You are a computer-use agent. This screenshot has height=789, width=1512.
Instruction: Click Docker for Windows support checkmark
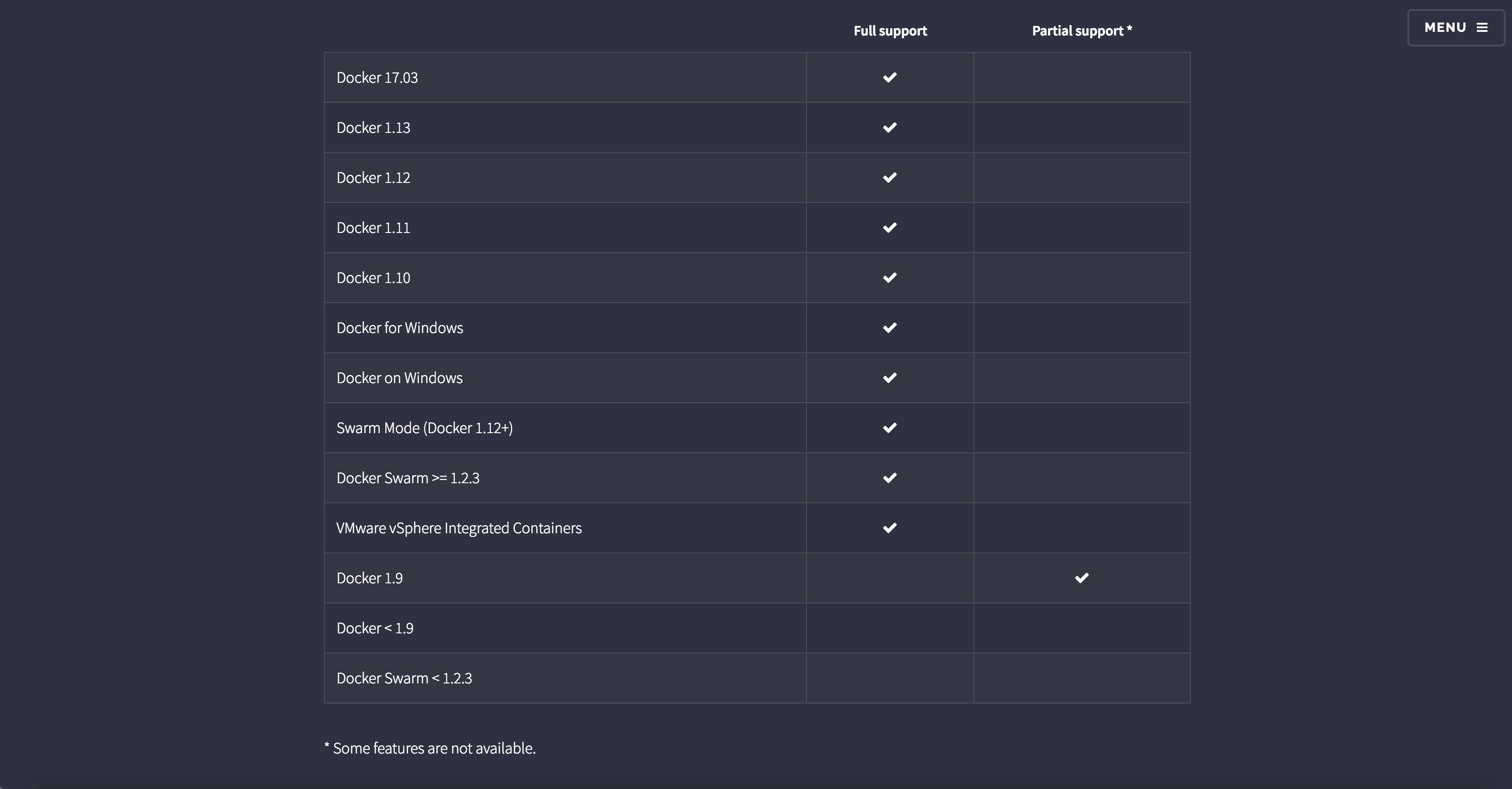pyautogui.click(x=890, y=328)
